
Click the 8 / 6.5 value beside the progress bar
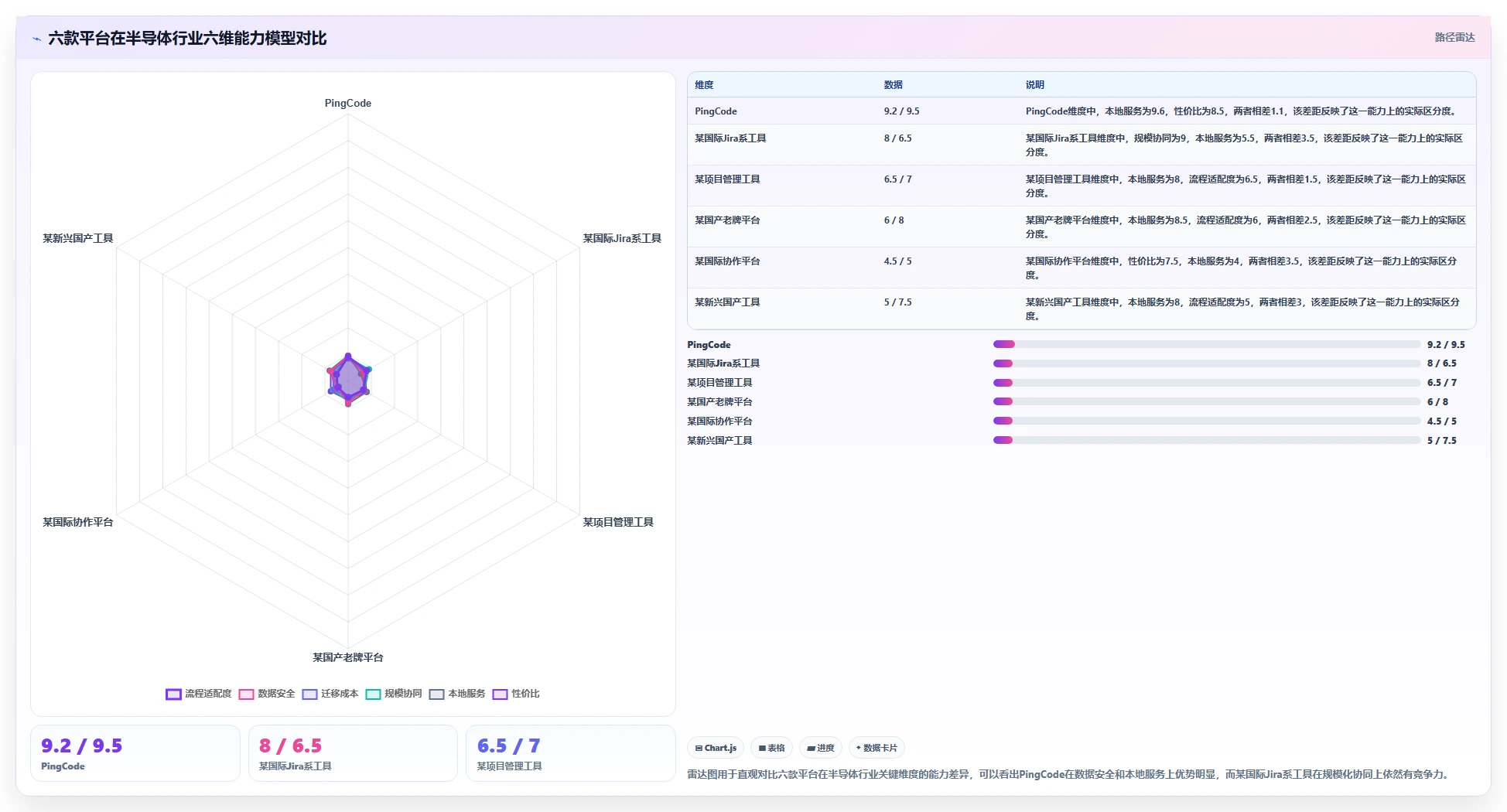point(1442,363)
